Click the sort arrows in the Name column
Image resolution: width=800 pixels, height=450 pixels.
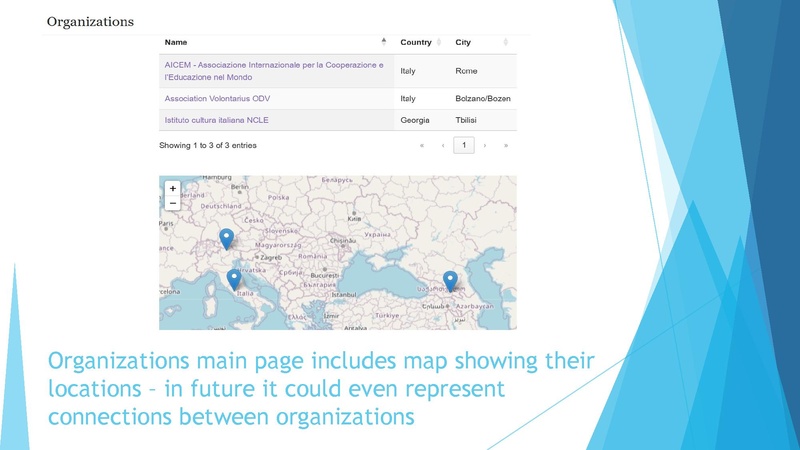(384, 42)
